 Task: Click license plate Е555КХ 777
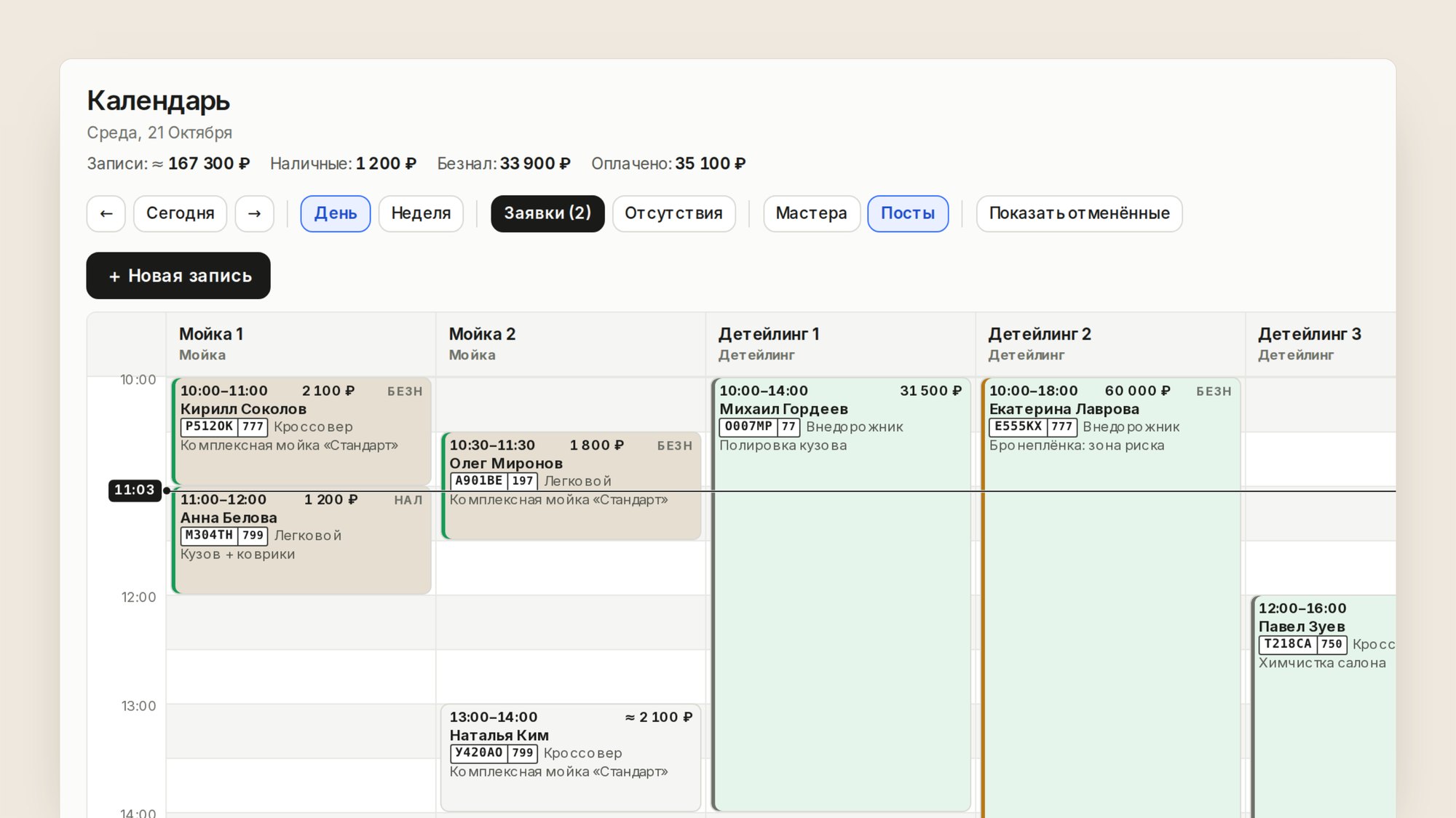pos(1032,427)
